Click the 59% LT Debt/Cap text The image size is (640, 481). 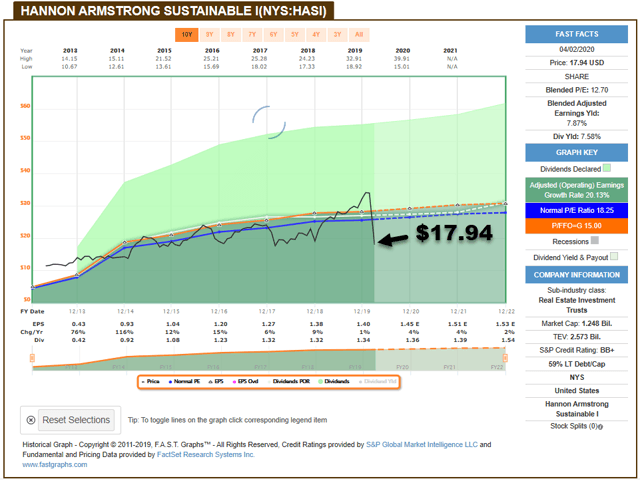tap(577, 364)
